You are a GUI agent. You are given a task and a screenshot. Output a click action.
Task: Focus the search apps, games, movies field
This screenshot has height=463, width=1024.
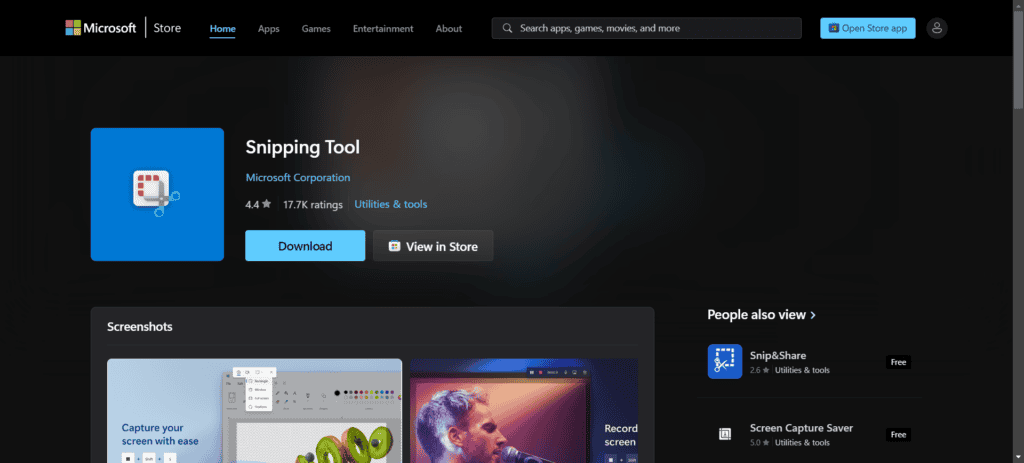647,28
